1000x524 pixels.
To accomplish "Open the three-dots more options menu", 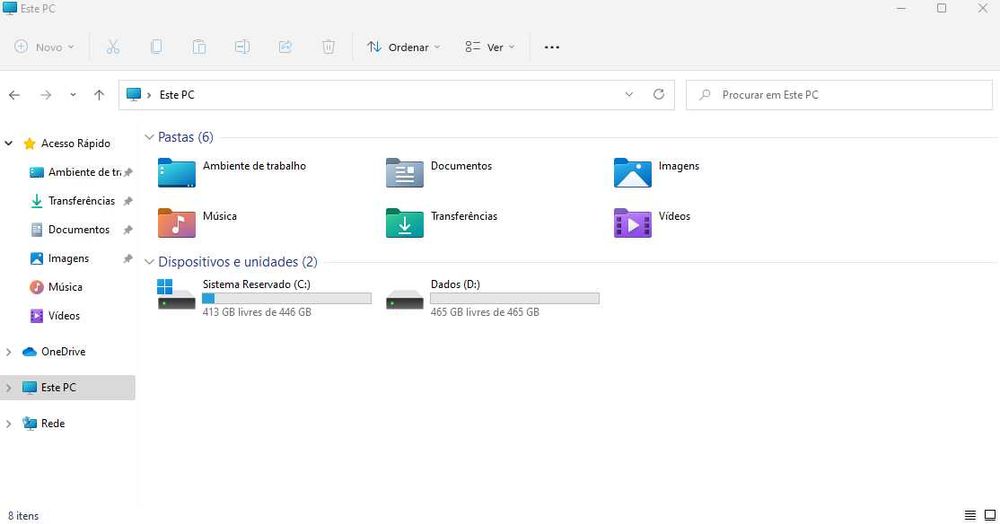I will [x=552, y=47].
